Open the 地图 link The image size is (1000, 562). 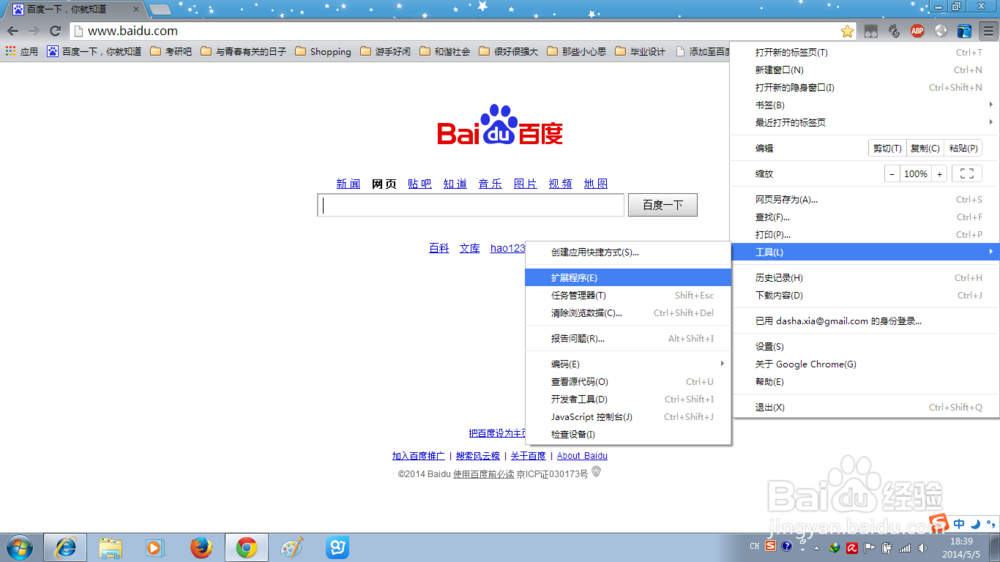click(x=596, y=184)
